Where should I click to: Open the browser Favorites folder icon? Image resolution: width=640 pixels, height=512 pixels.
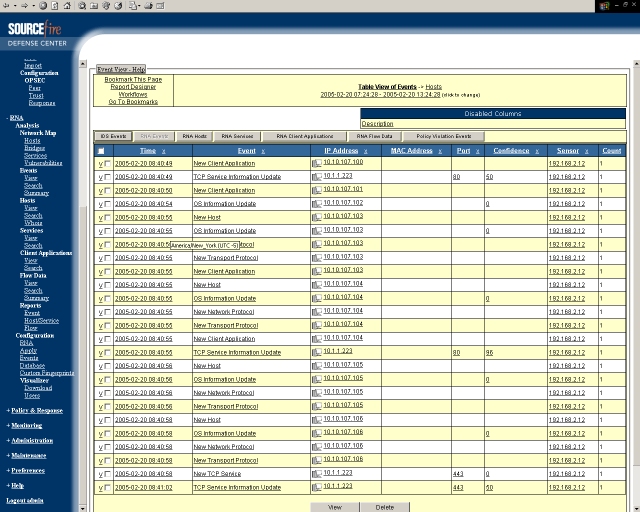[x=94, y=6]
